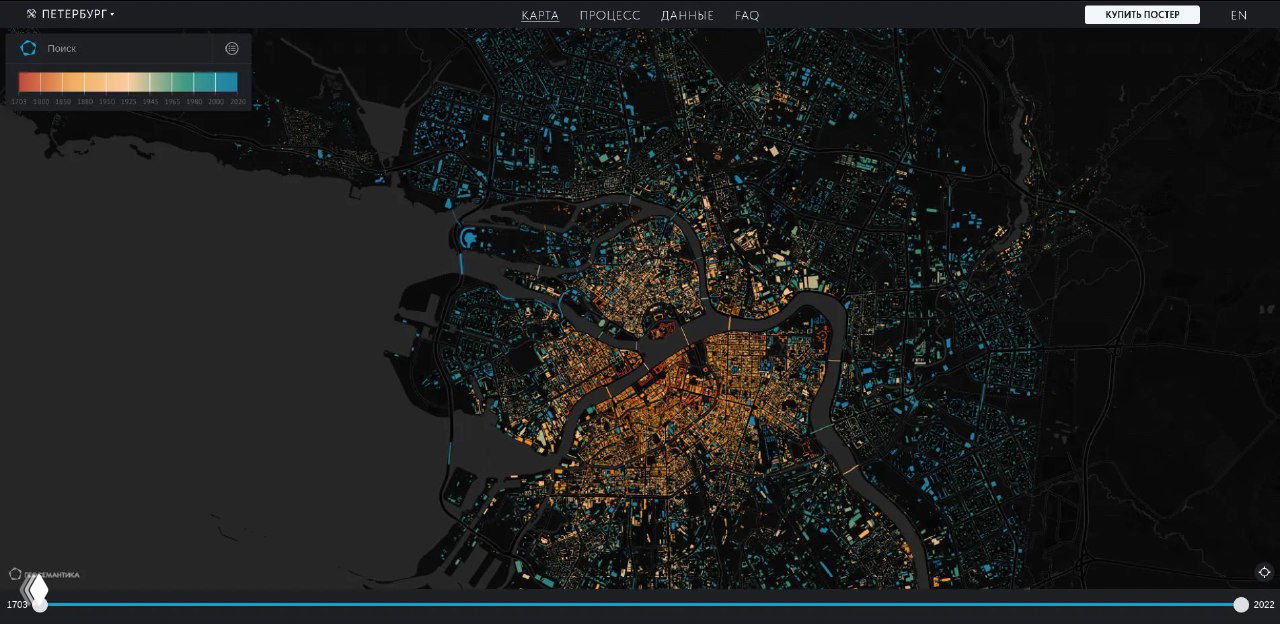
Task: Expand the ПЕТЕРБУРГ city dropdown
Action: [x=78, y=14]
